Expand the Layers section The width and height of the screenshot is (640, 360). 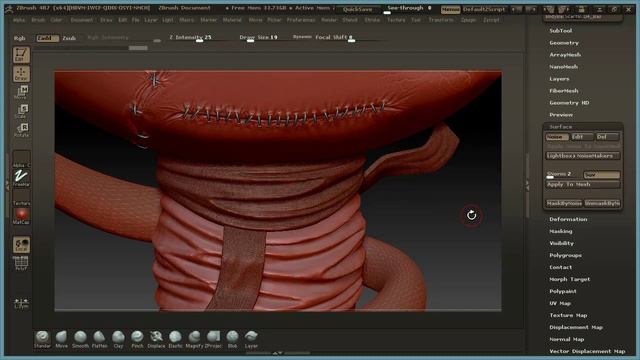tap(559, 79)
